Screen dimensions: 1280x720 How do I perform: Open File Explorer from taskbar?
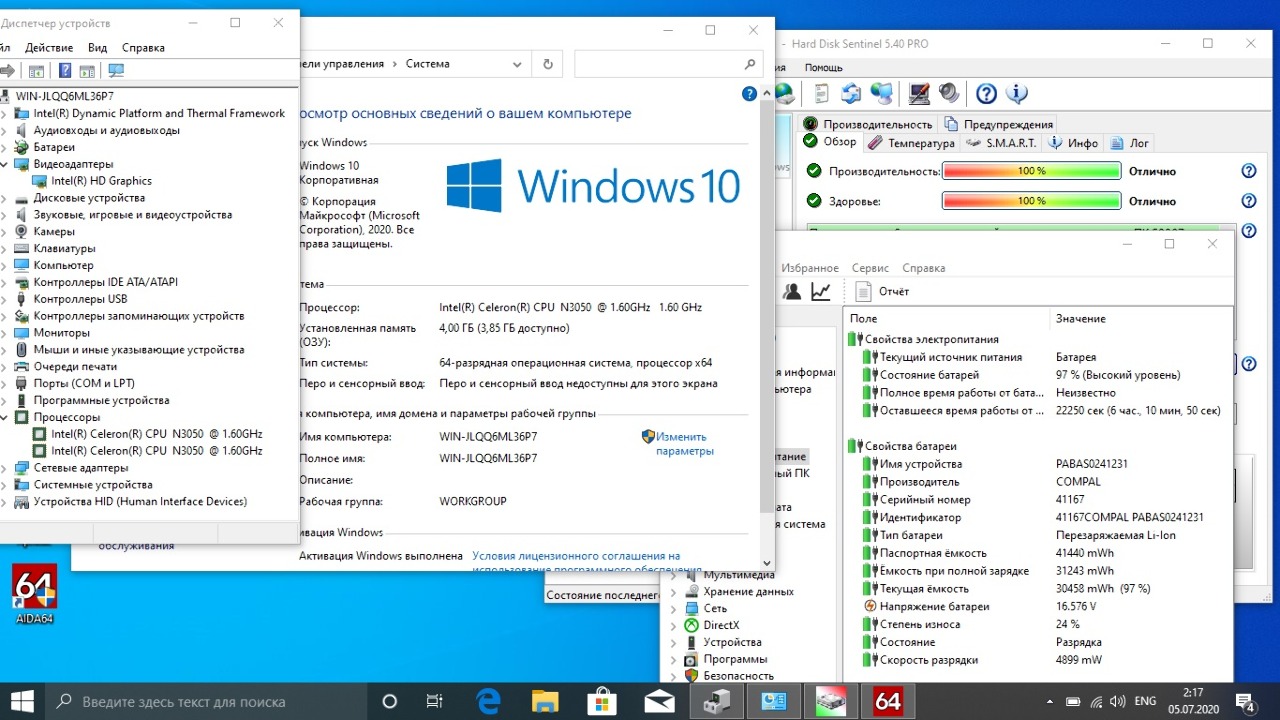coord(545,701)
